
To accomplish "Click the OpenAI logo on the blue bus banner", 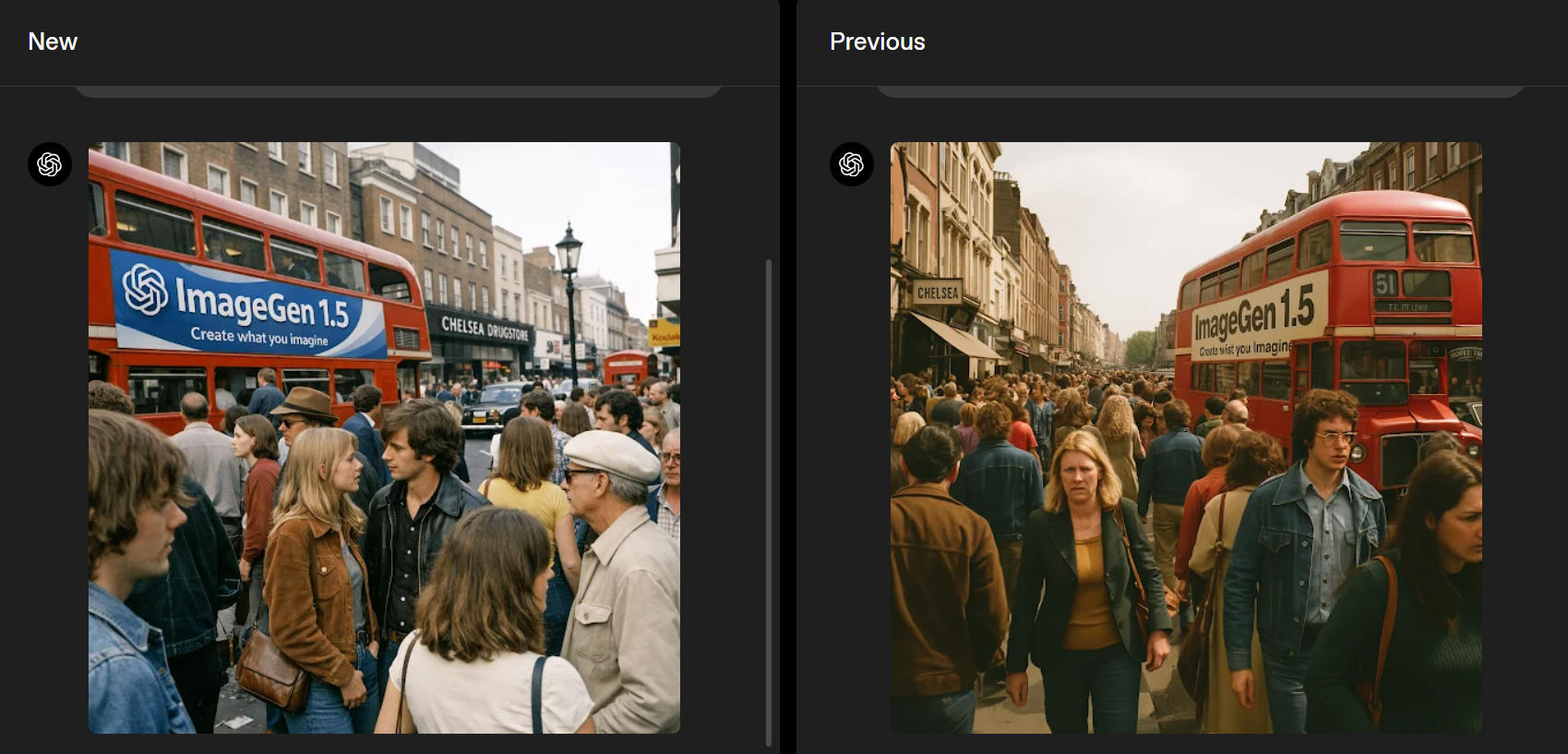I will 145,288.
